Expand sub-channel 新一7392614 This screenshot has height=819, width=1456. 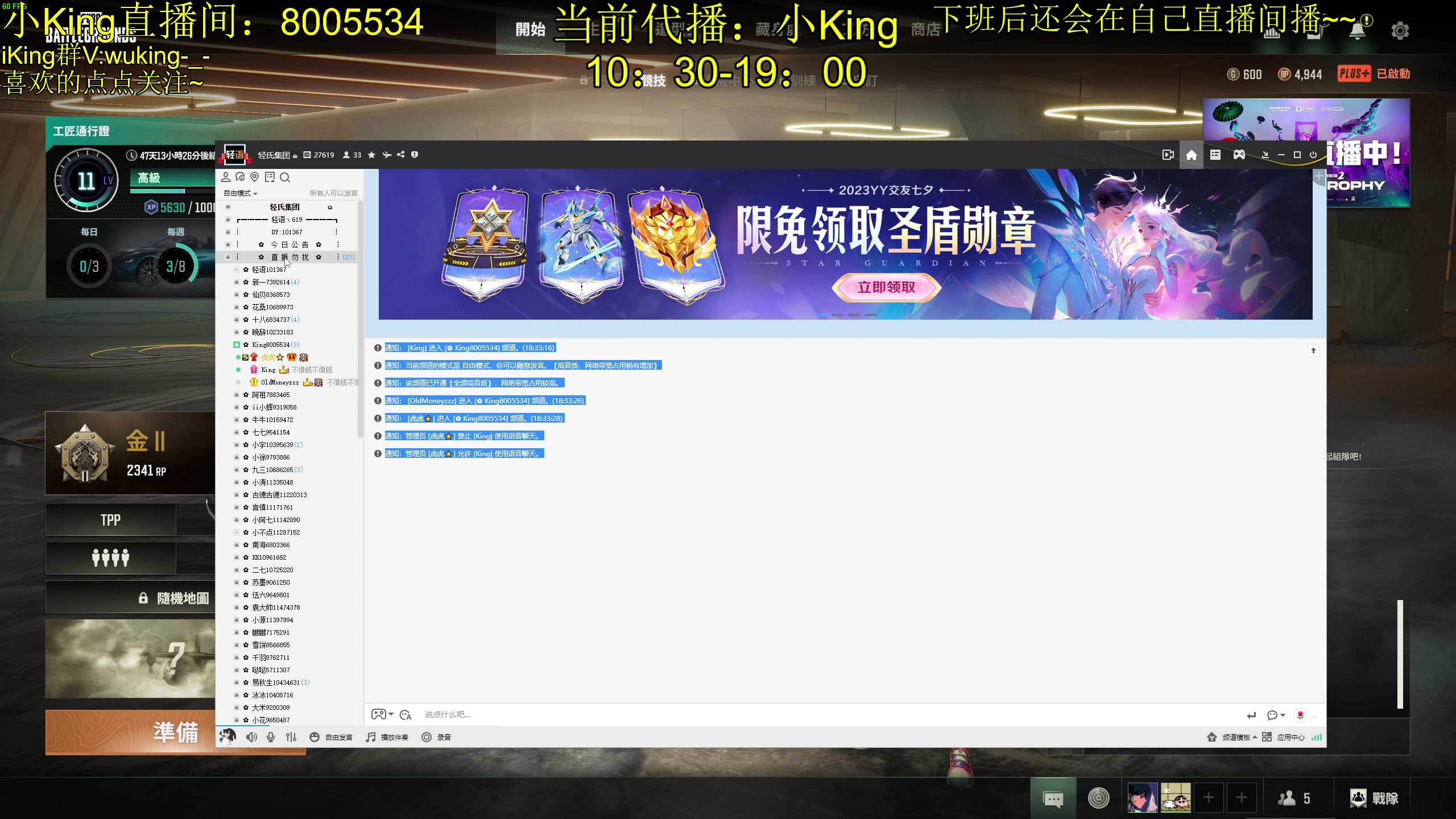click(276, 282)
